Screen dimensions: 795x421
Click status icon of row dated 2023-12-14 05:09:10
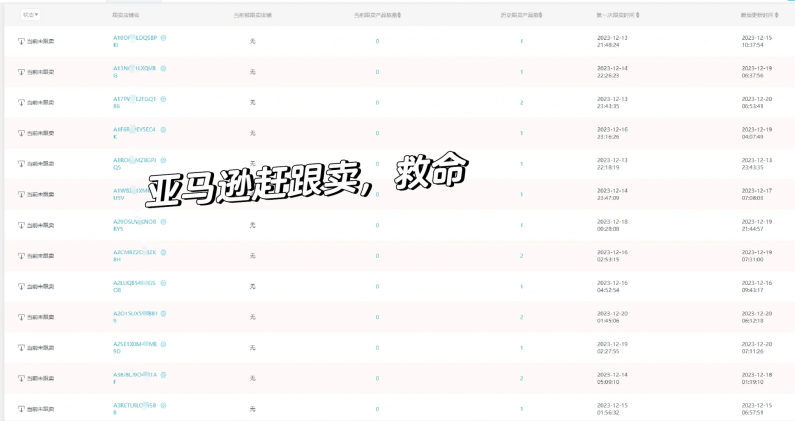[21, 378]
